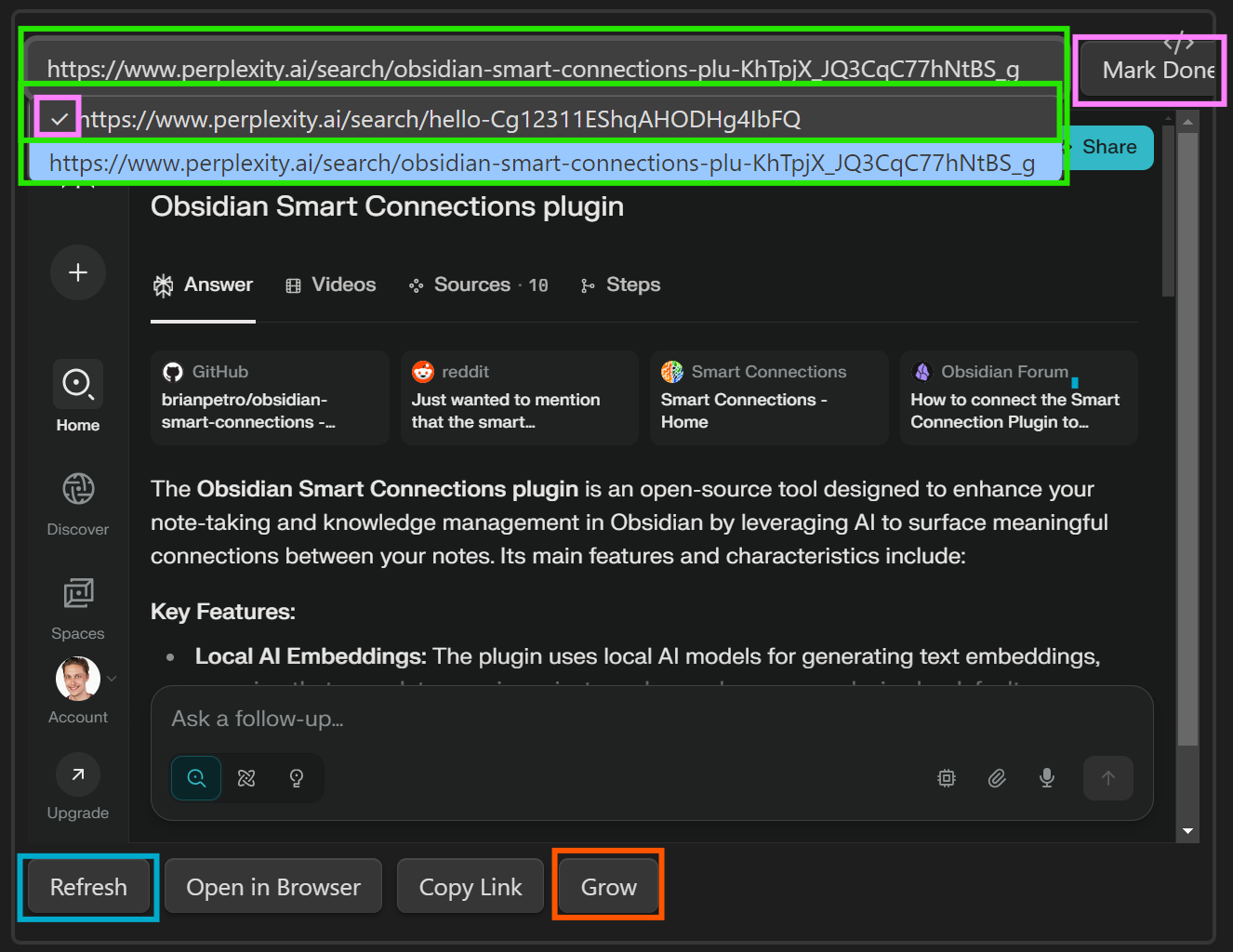This screenshot has width=1233, height=952.
Task: Select the Search mode toggle in follow-up box
Action: (x=196, y=778)
